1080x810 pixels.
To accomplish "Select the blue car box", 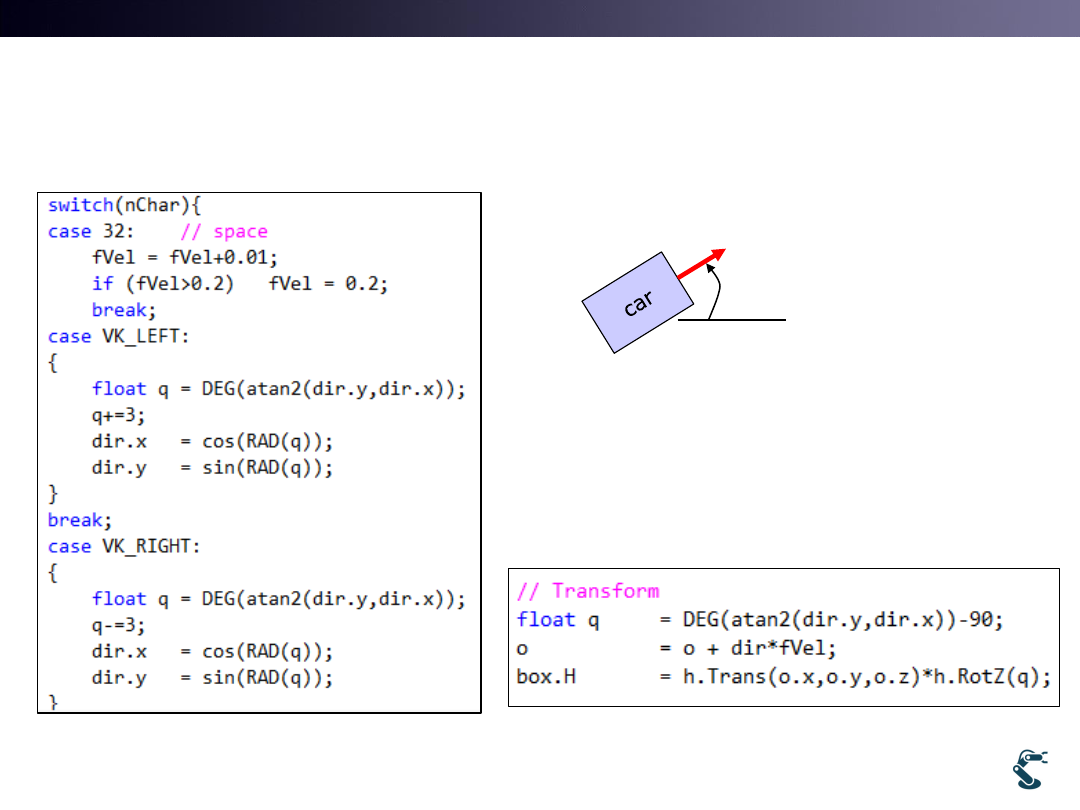I will [636, 302].
